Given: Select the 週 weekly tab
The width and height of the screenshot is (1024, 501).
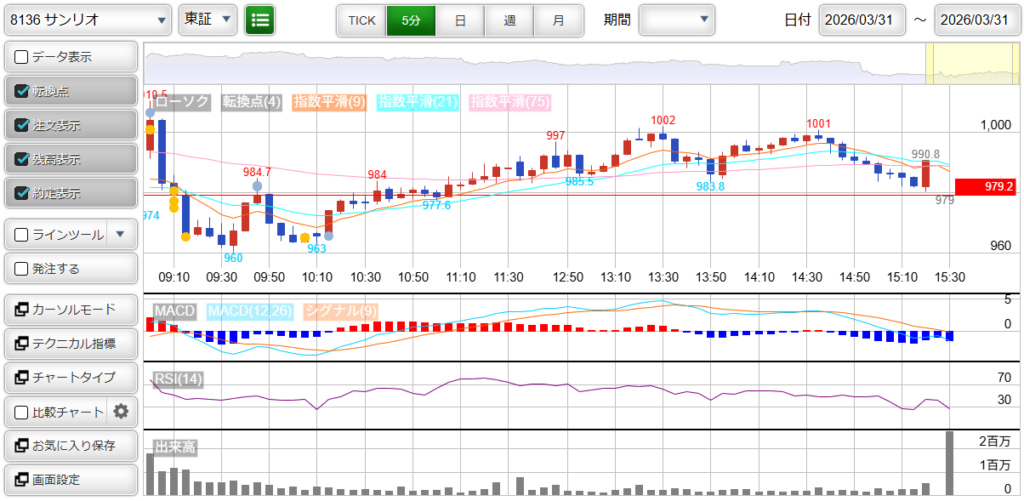Looking at the screenshot, I should tap(509, 20).
